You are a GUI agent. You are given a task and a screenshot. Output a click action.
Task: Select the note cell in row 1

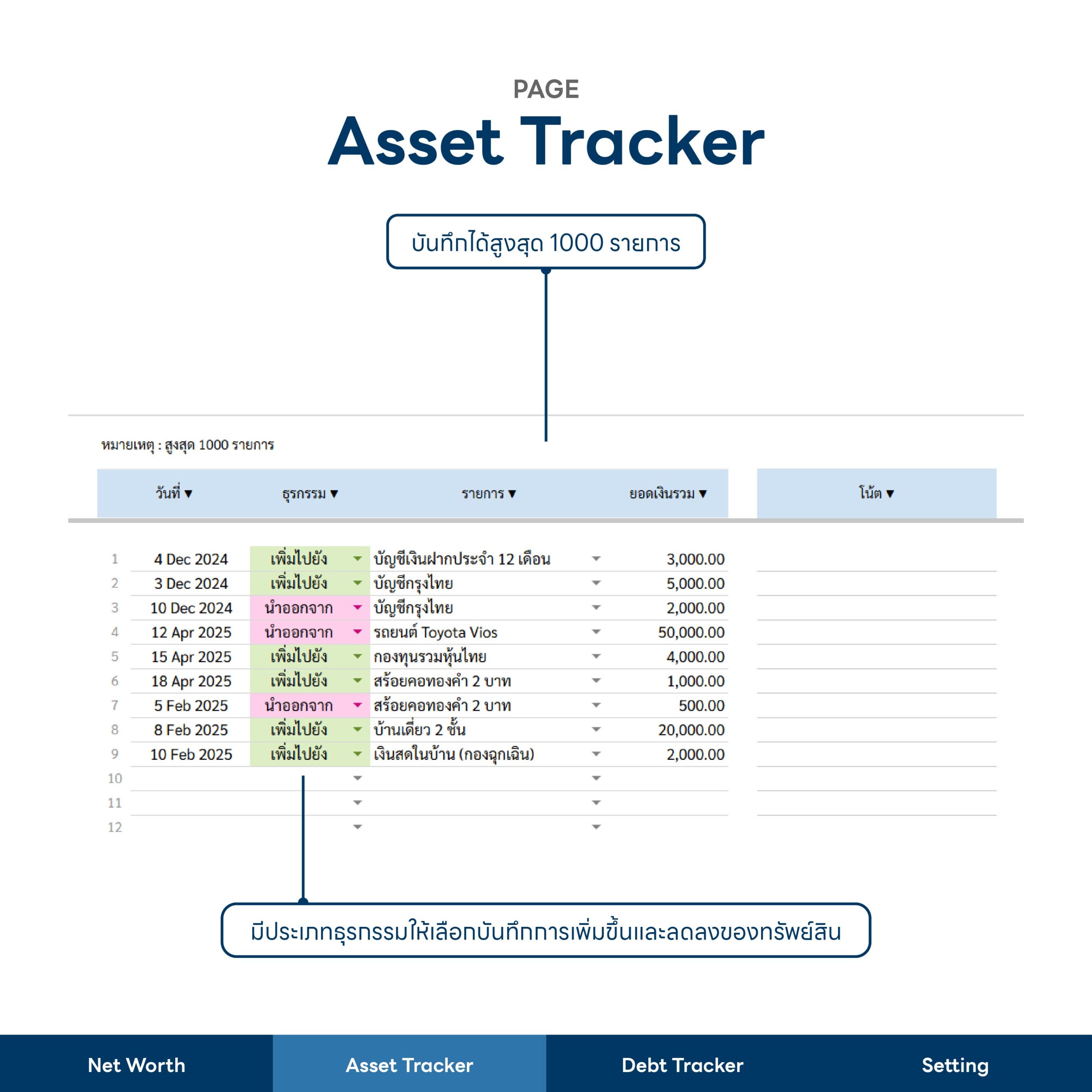(877, 559)
